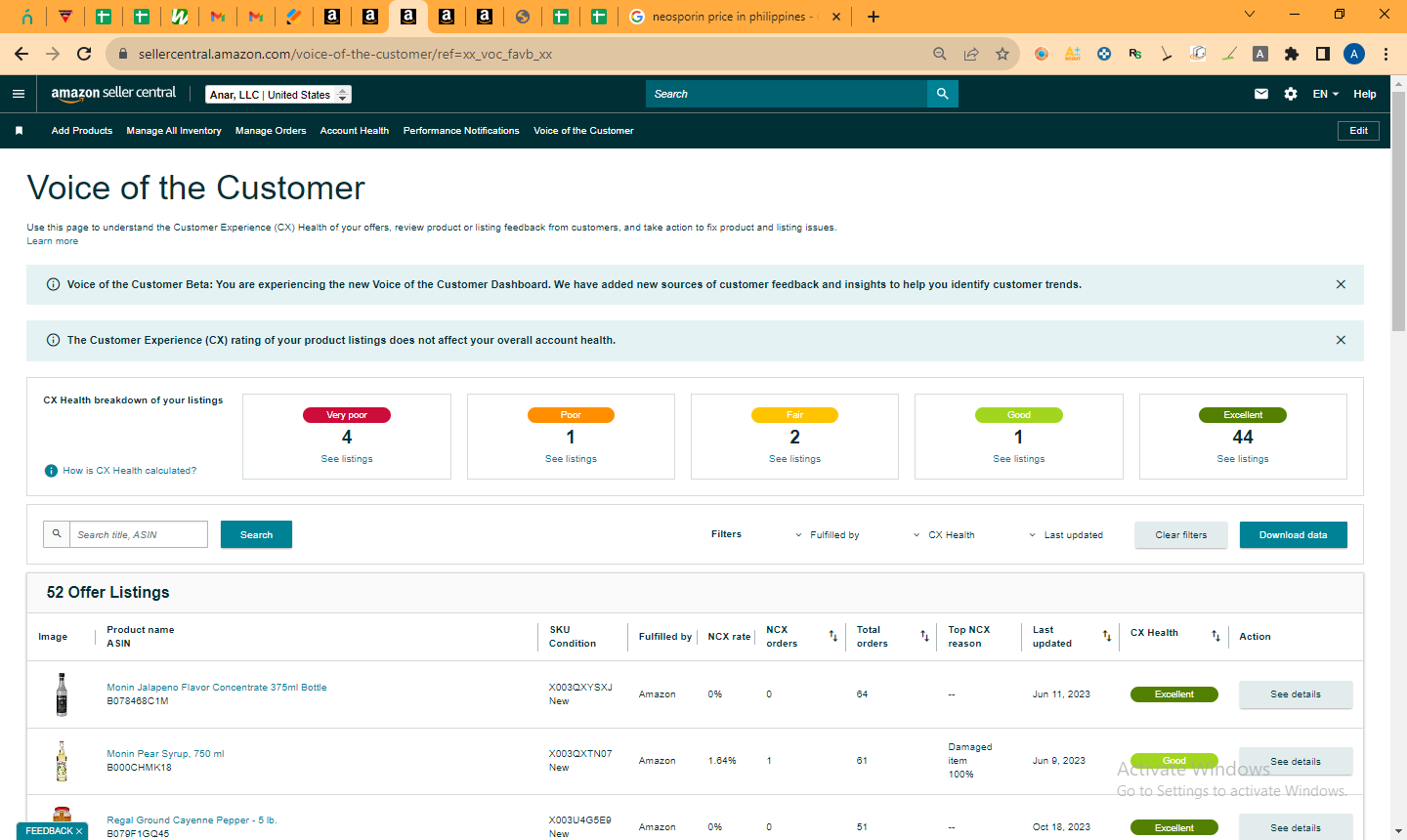
Task: Click the Edit button in the navigation bar
Action: pos(1358,131)
